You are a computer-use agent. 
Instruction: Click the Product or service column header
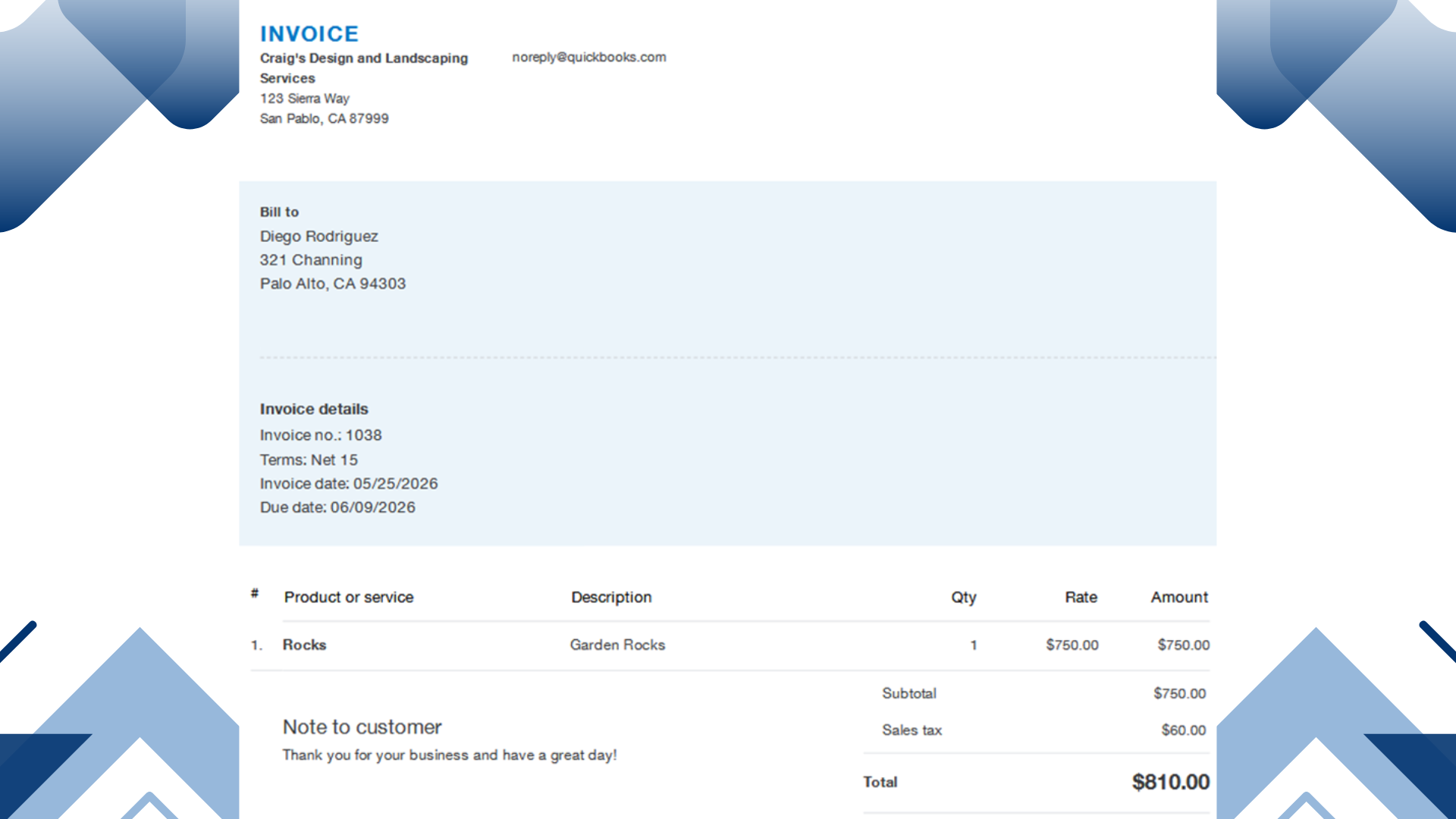pyautogui.click(x=349, y=598)
